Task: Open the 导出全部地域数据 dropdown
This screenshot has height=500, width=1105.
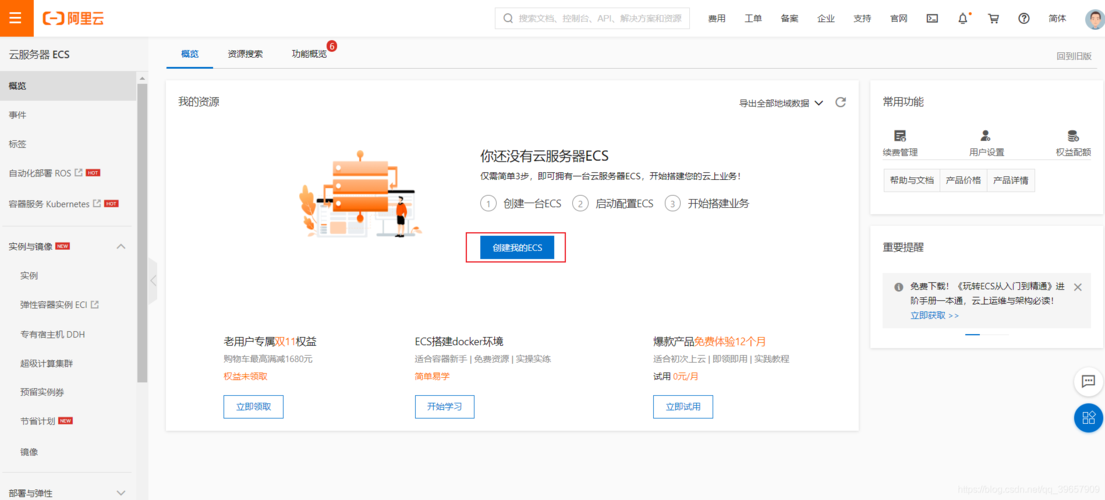Action: click(x=781, y=103)
